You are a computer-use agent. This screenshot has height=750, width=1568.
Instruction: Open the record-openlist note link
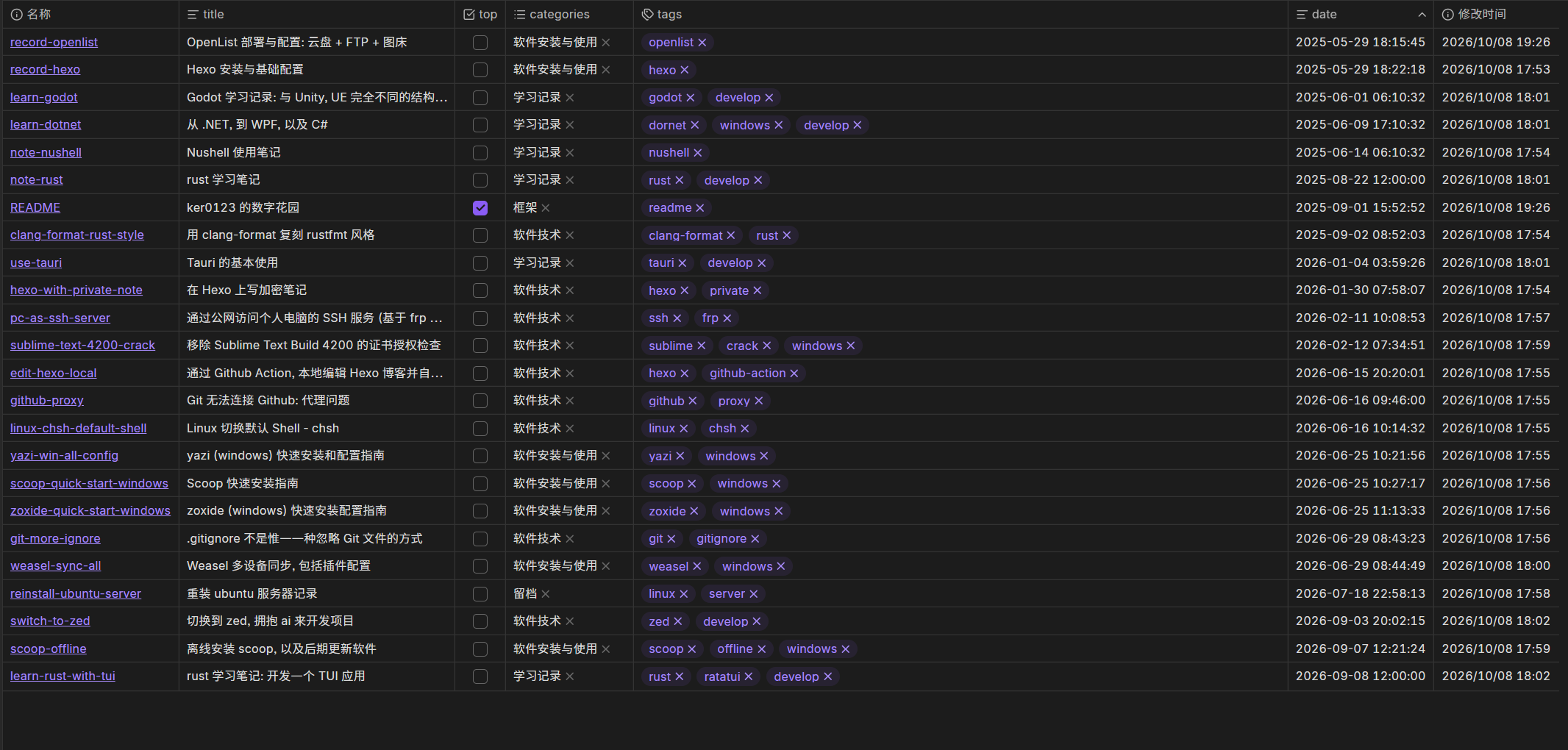54,43
